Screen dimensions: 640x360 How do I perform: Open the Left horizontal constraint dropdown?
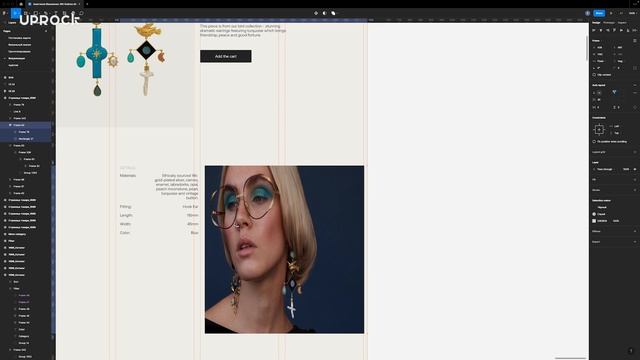click(617, 126)
